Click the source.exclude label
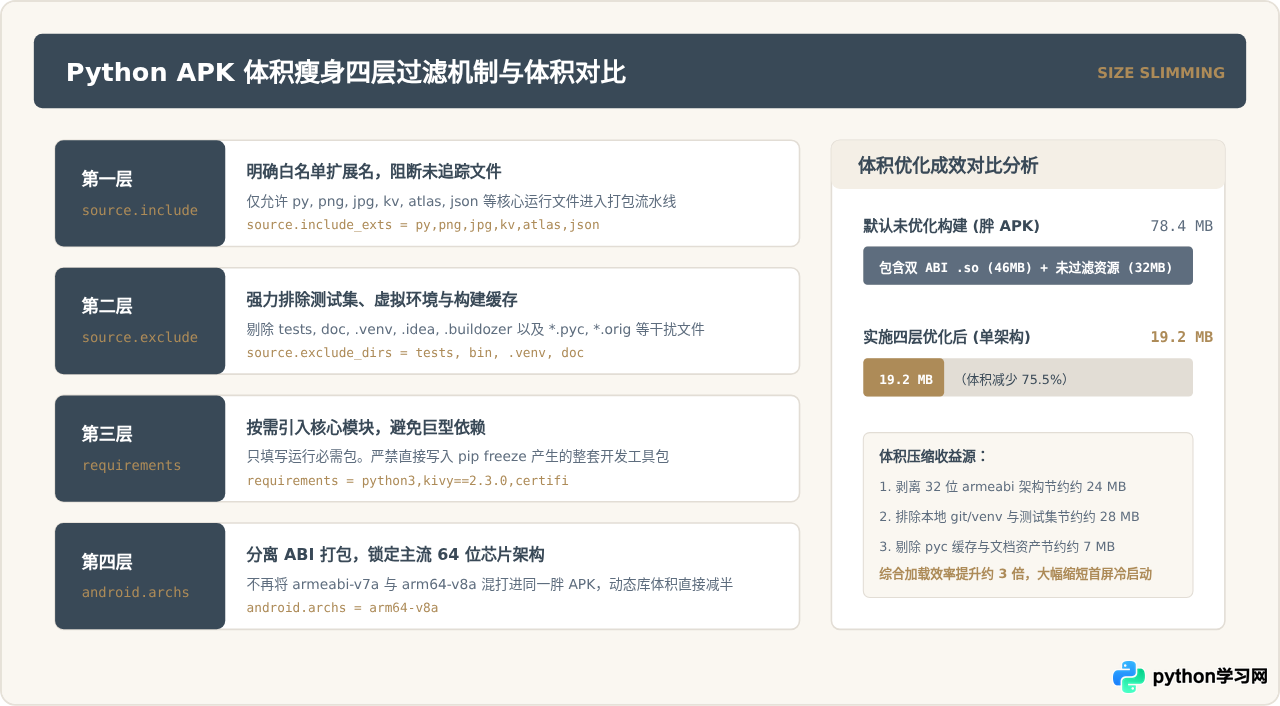The image size is (1280, 706). pyautogui.click(x=140, y=337)
